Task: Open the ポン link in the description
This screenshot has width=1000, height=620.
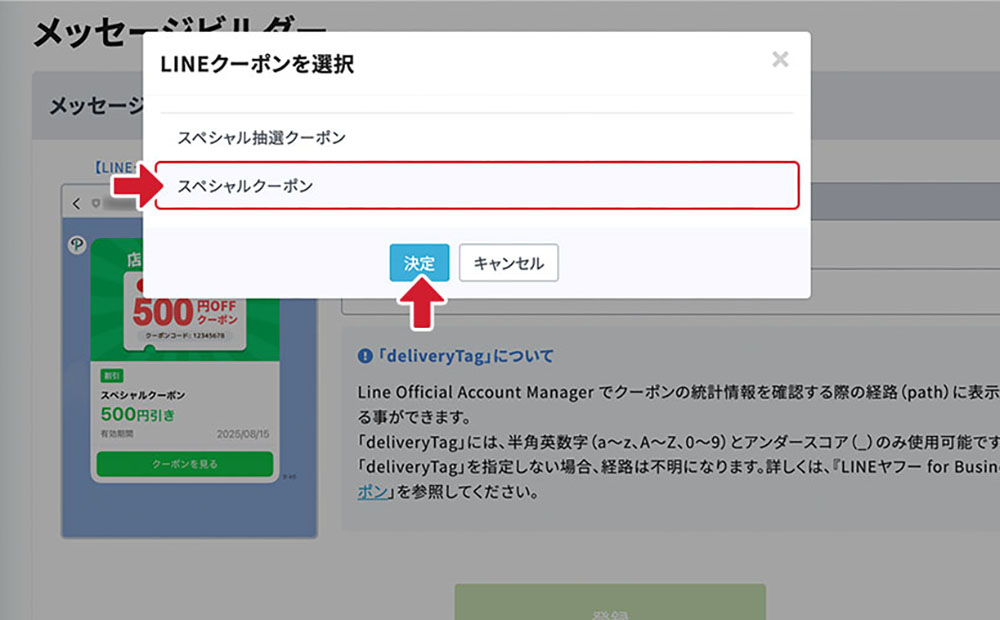Action: (372, 492)
